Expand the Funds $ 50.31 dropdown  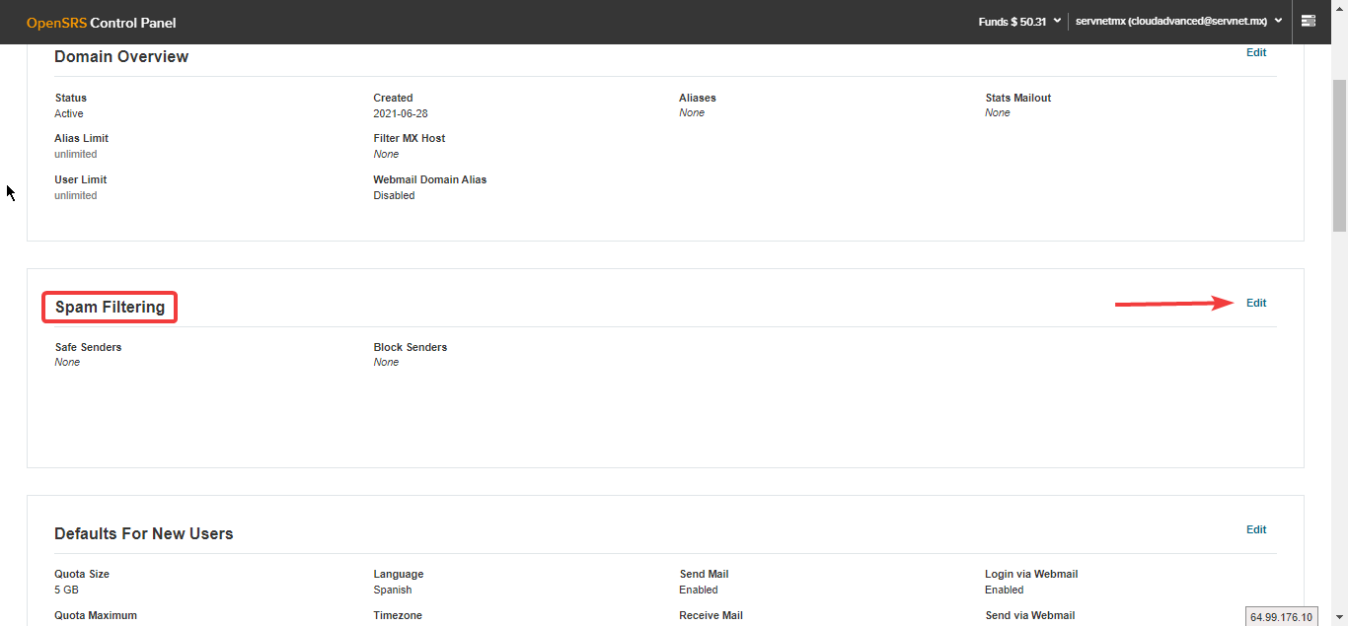pyautogui.click(x=1019, y=21)
